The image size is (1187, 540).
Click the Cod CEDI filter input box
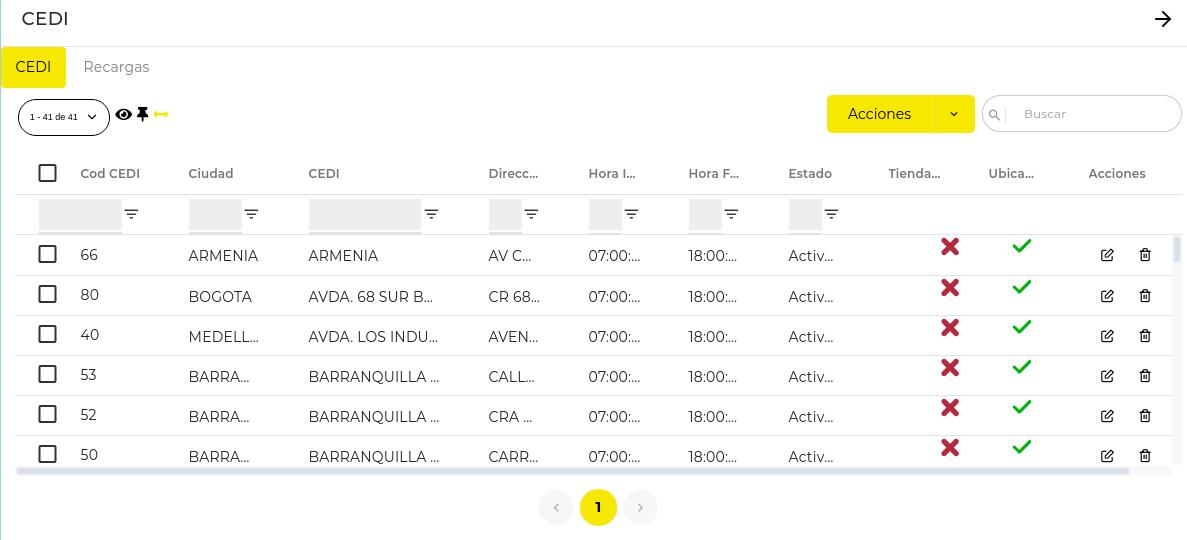(80, 214)
